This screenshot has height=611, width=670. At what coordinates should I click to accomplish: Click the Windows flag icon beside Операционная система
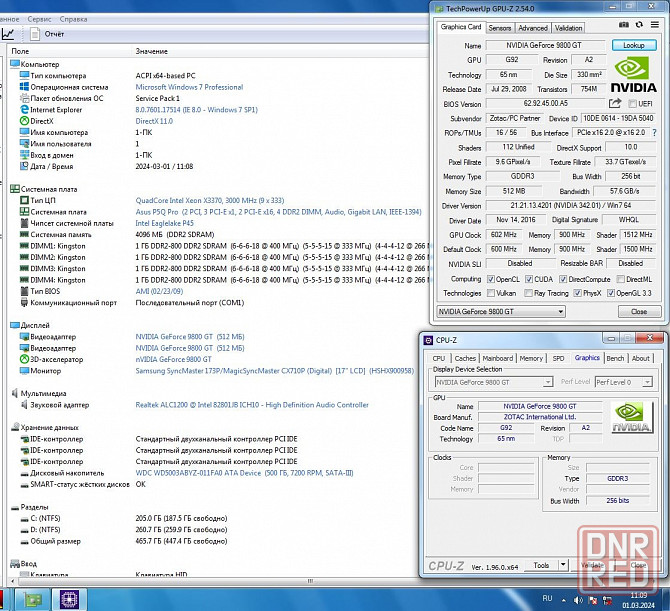click(24, 87)
